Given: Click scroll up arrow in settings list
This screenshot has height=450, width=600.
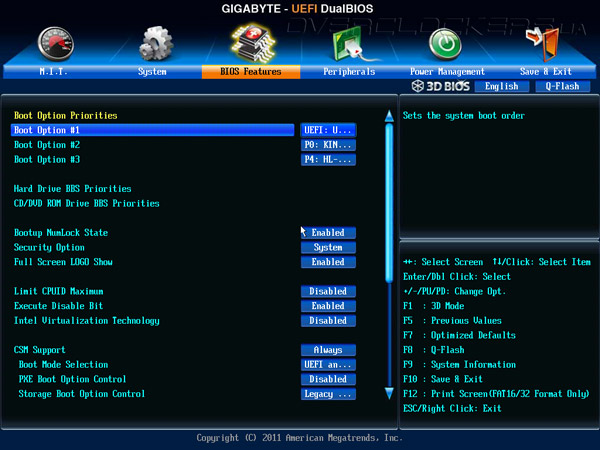Looking at the screenshot, I should pyautogui.click(x=389, y=116).
